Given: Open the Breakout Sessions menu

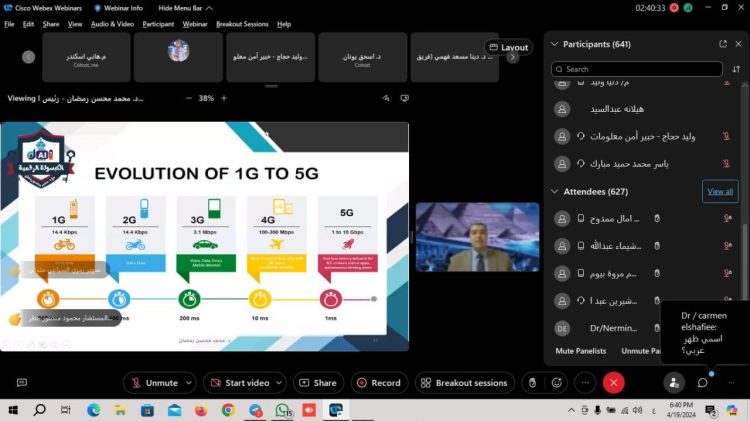Looking at the screenshot, I should coord(242,24).
